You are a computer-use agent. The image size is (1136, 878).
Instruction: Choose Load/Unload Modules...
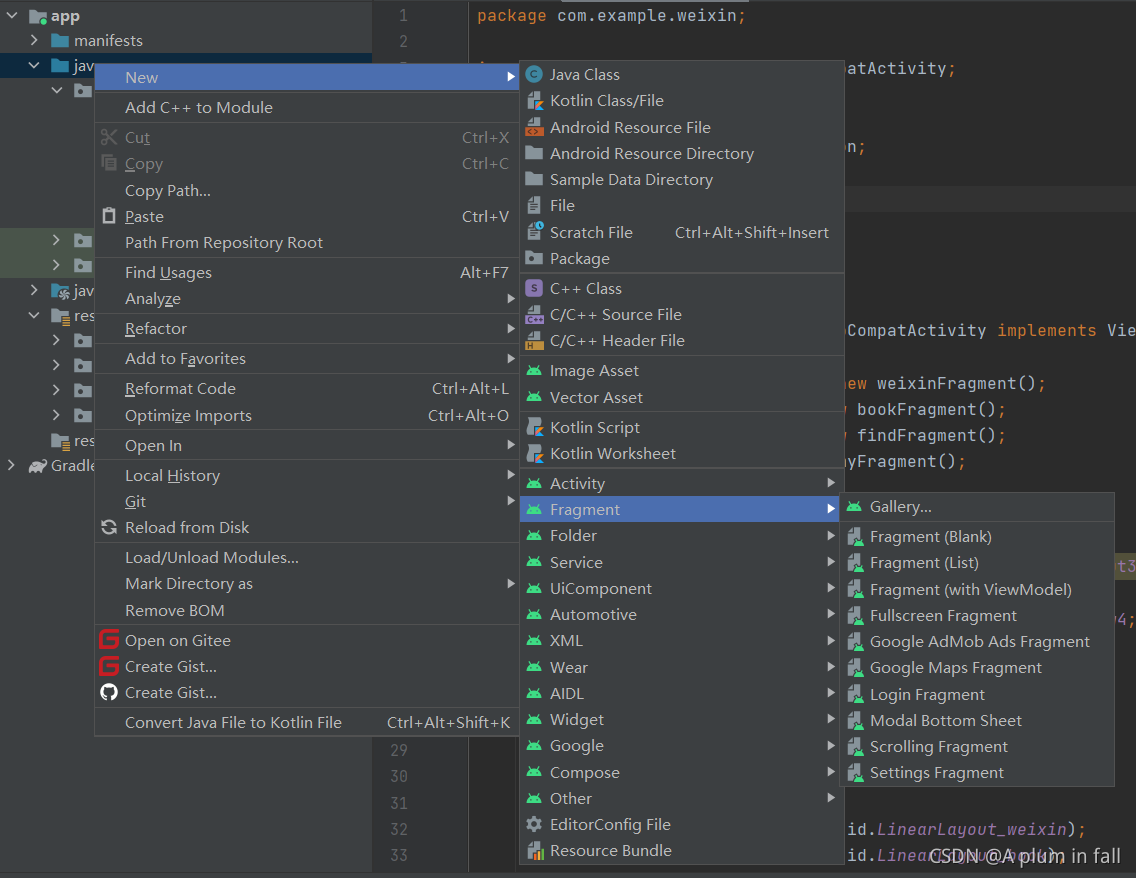[x=306, y=557]
